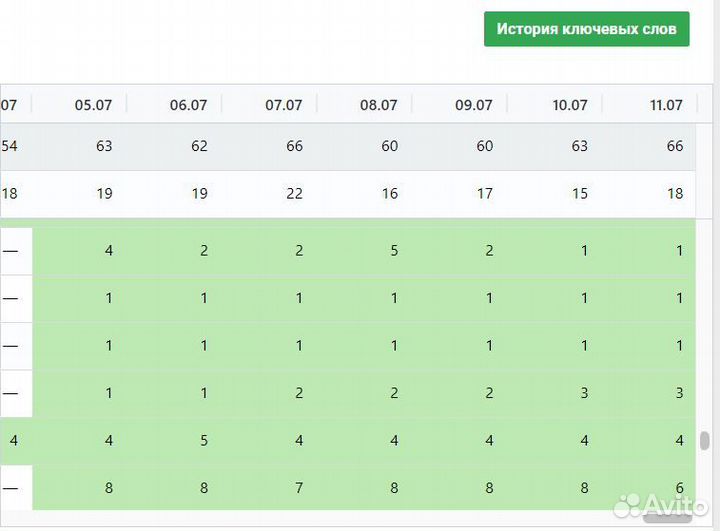This screenshot has width=720, height=531.
Task: Click value 17 under the 09.07 column
Action: pyautogui.click(x=485, y=194)
